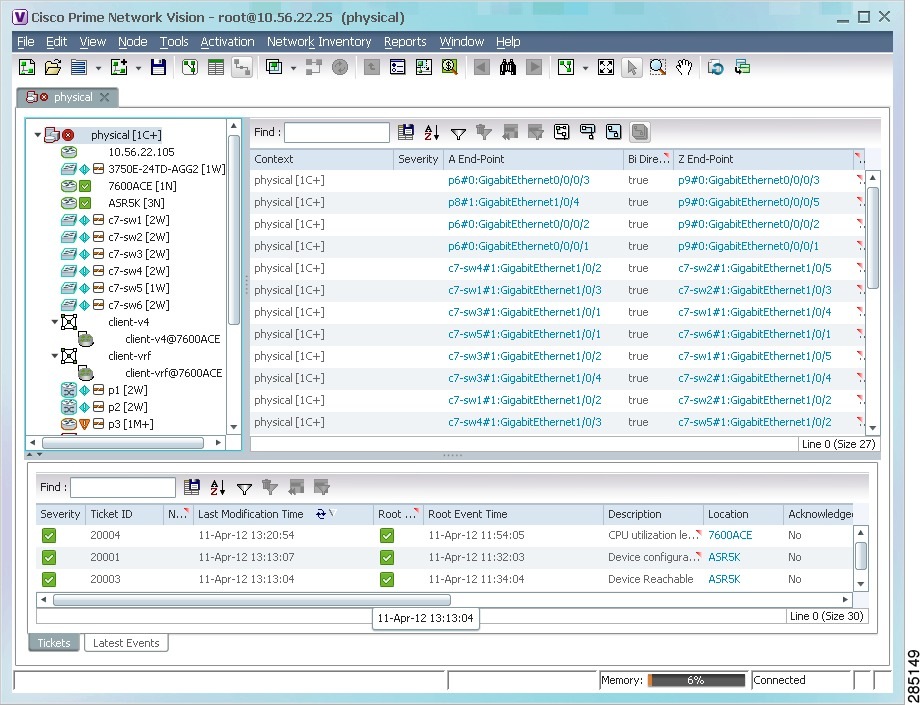Select the Tickets tab

54,643
